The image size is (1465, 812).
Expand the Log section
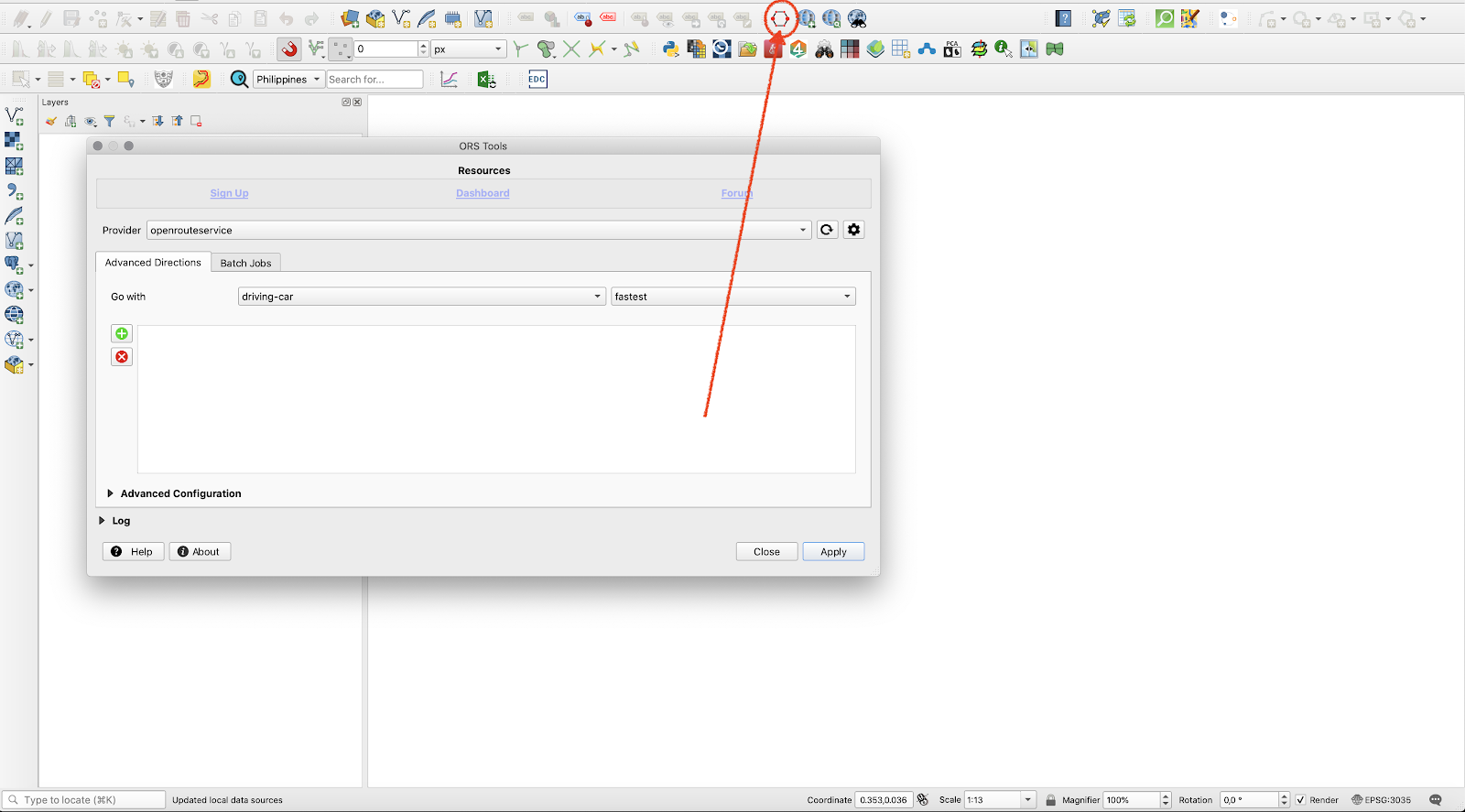click(x=103, y=521)
